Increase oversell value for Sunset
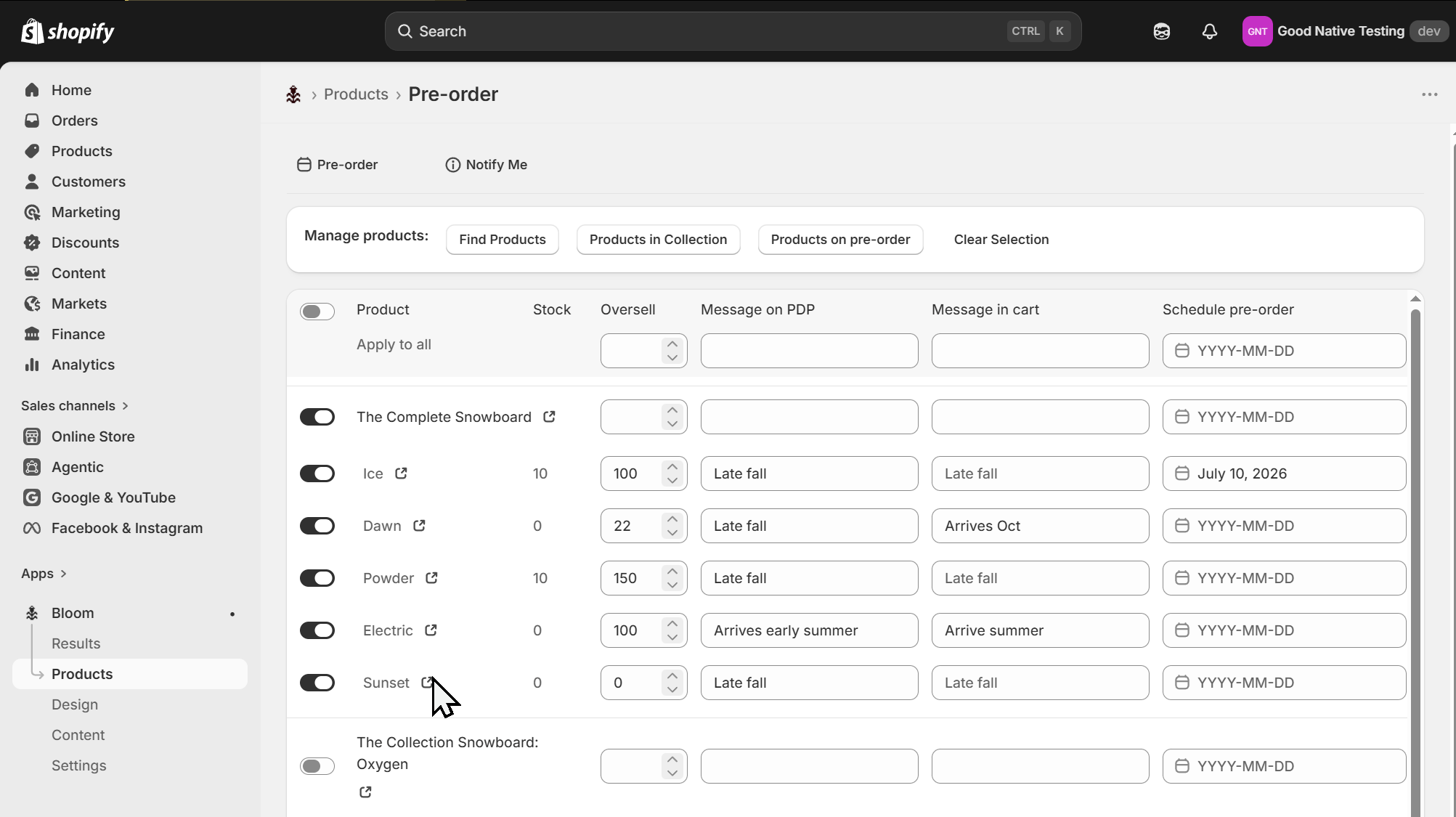 [x=672, y=676]
